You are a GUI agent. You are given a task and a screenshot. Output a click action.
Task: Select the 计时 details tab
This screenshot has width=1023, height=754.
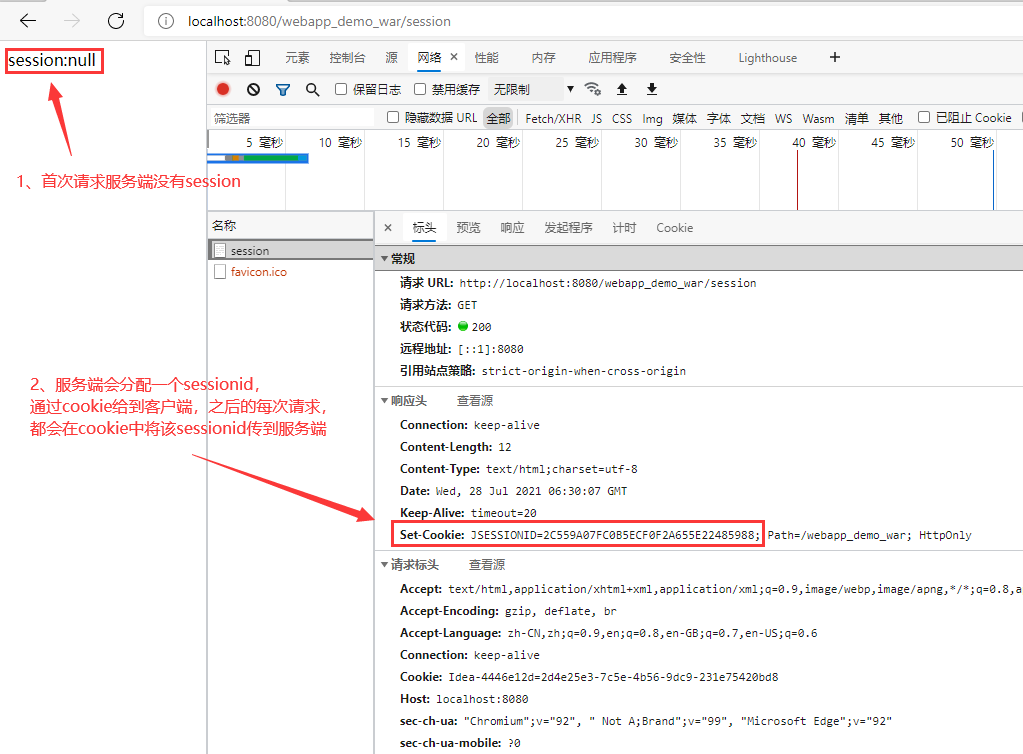(624, 228)
